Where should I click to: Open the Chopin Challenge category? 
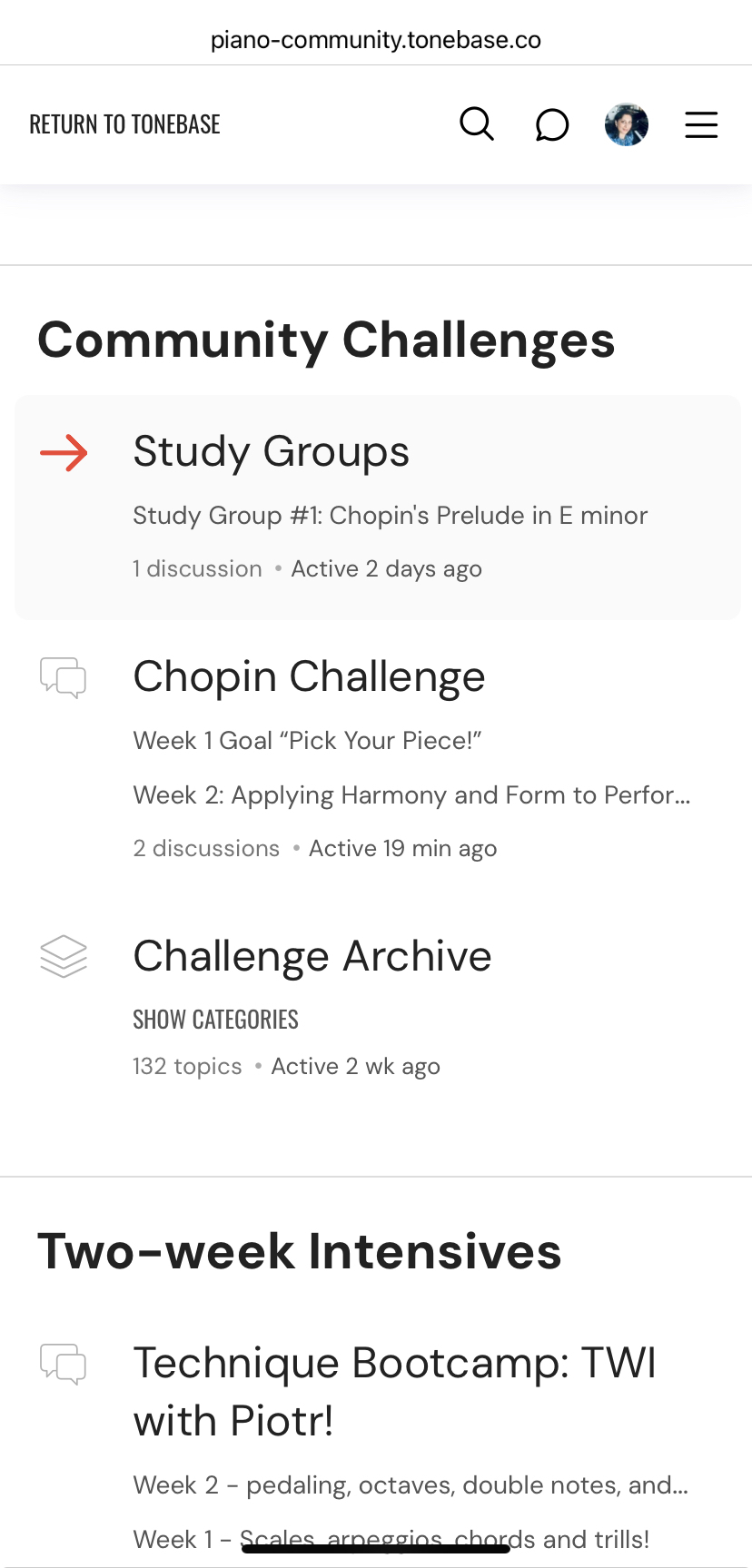(310, 676)
